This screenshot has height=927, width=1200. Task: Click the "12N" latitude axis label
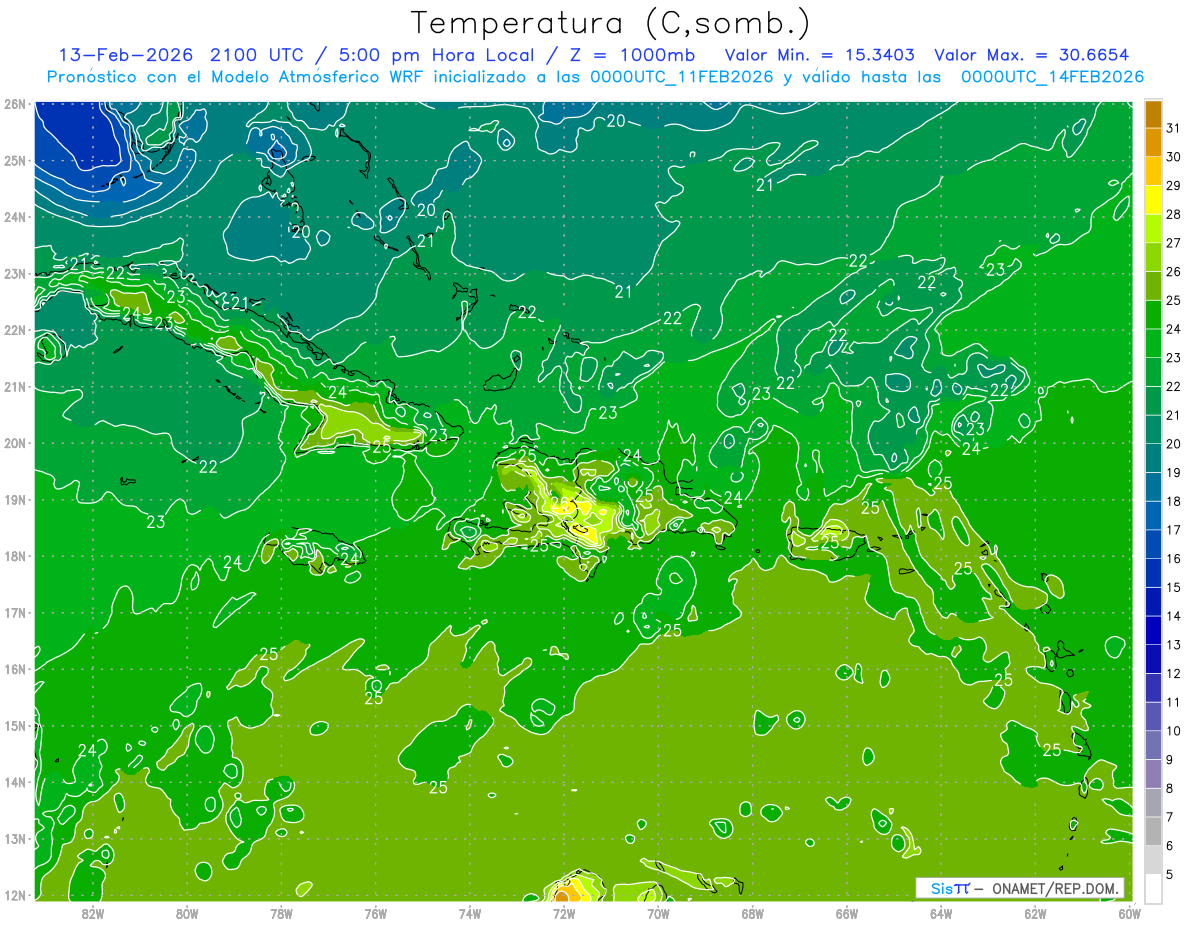tap(14, 895)
